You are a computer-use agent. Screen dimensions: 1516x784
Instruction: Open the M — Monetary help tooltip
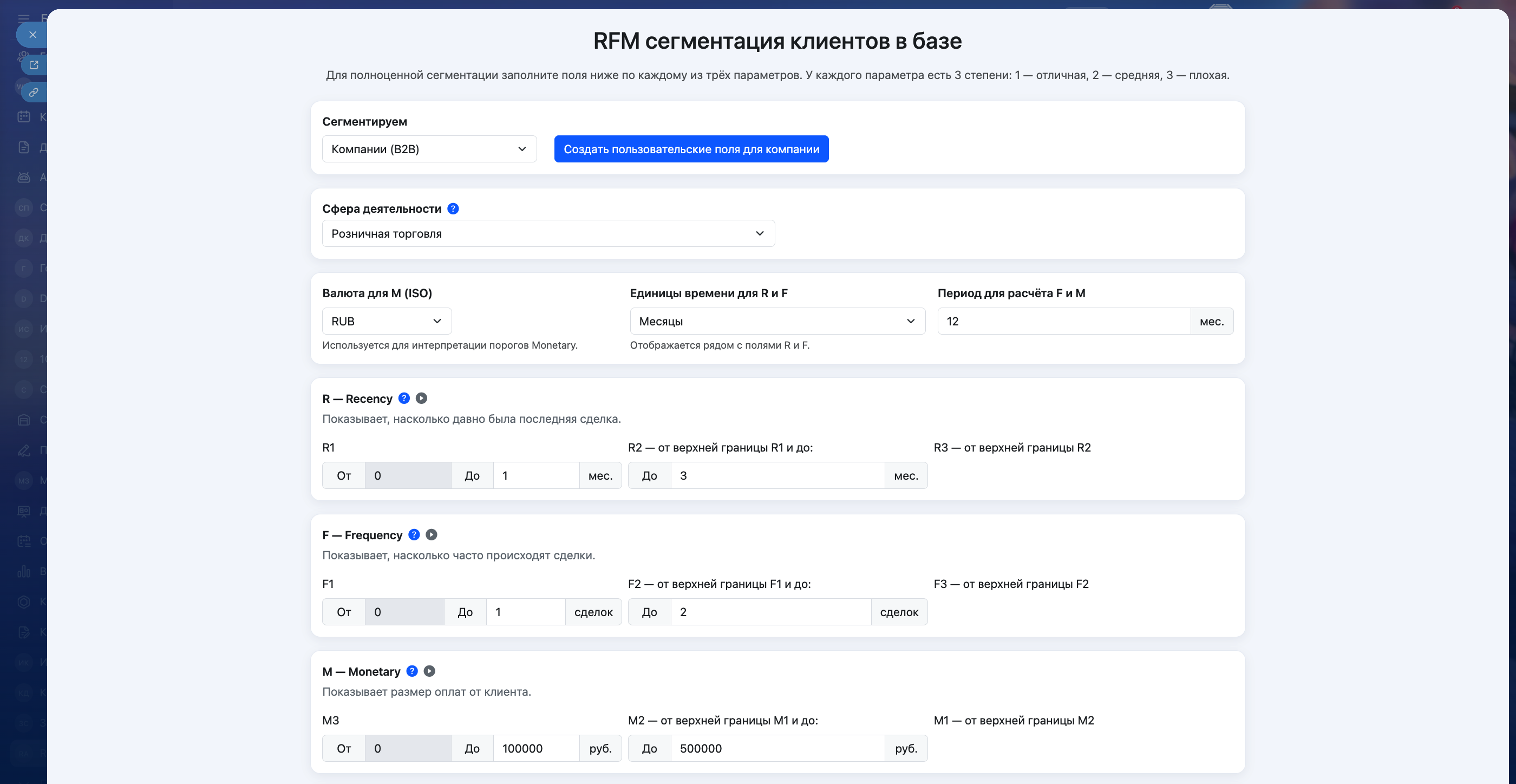[x=412, y=671]
